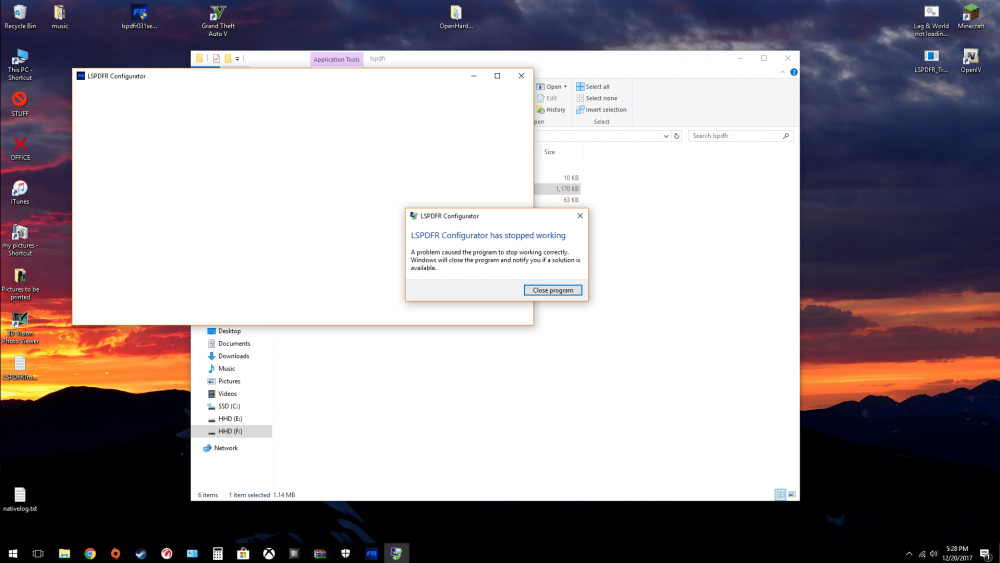Open File Explorer from the taskbar
Viewport: 1000px width, 563px height.
(64, 553)
